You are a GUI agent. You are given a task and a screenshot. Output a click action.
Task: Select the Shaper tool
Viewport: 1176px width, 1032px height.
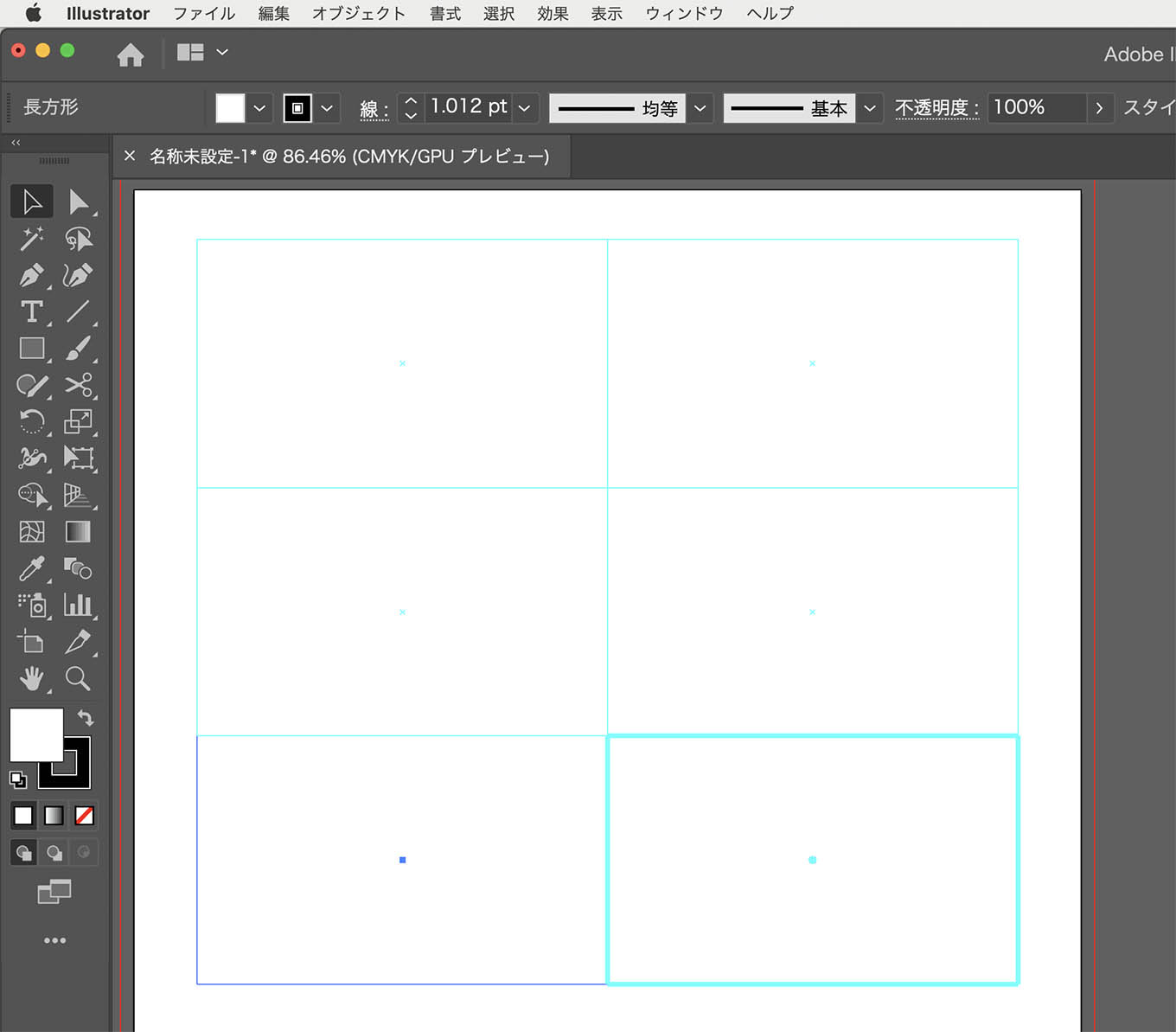coord(32,385)
